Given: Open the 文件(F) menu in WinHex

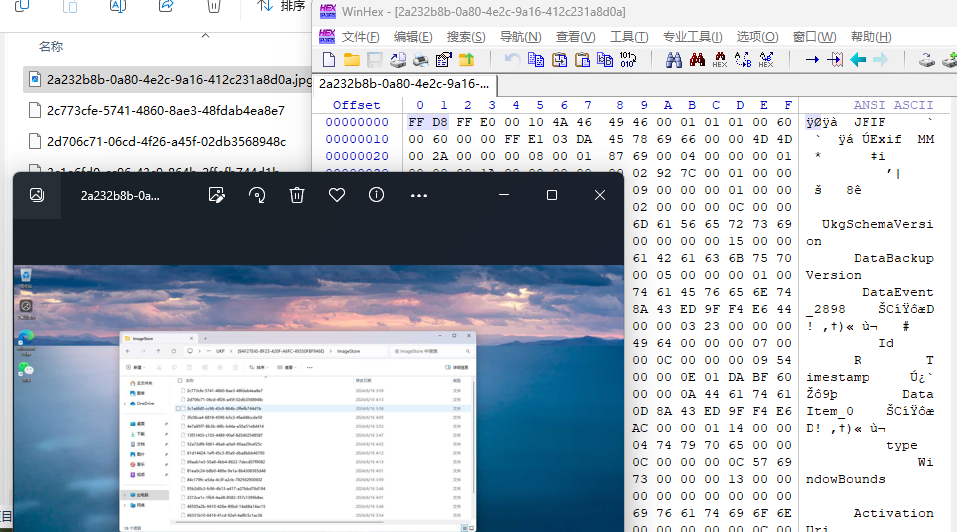Looking at the screenshot, I should tap(361, 36).
